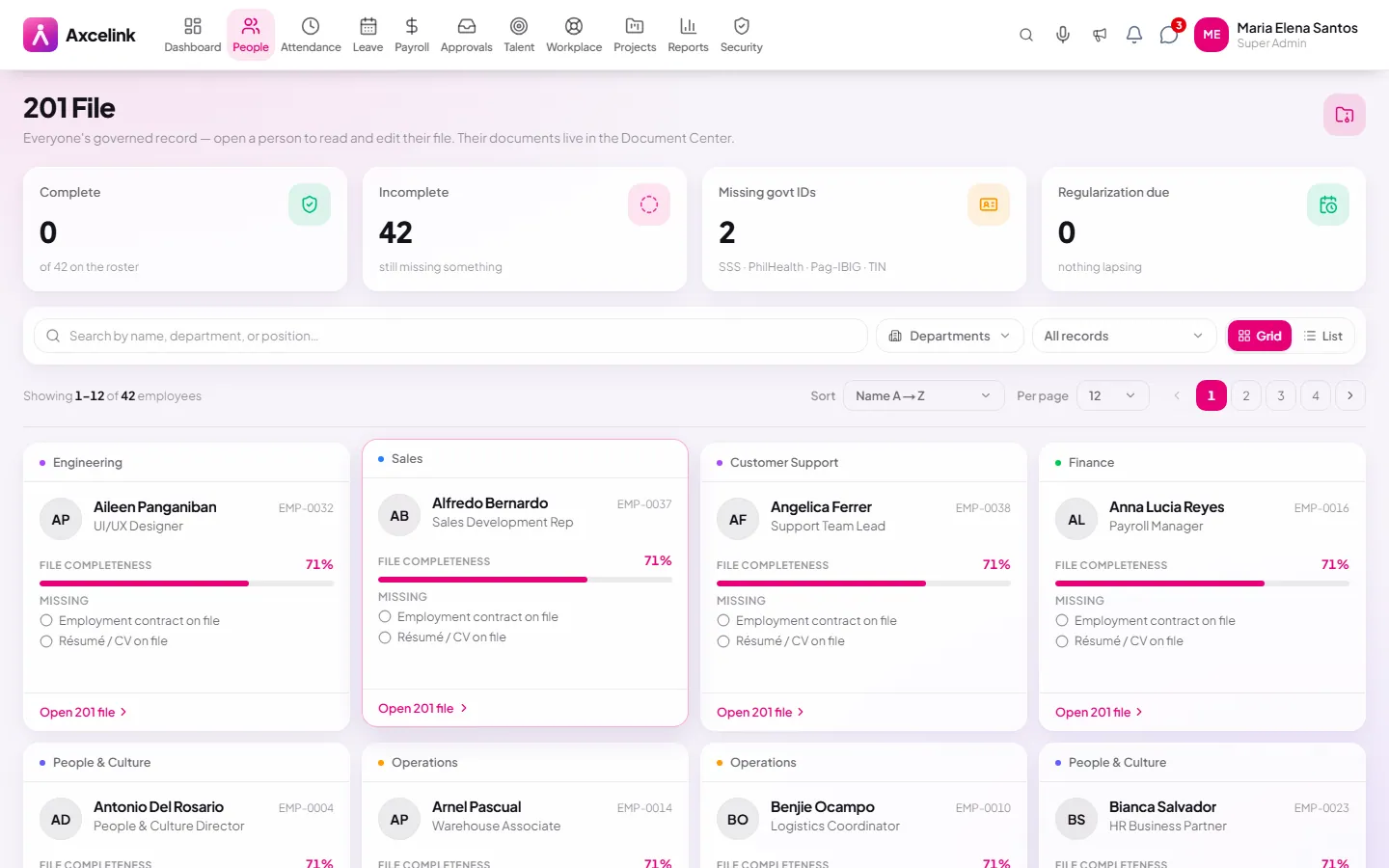The image size is (1389, 868).
Task: Click the Regularization due calendar icon
Action: click(1328, 204)
